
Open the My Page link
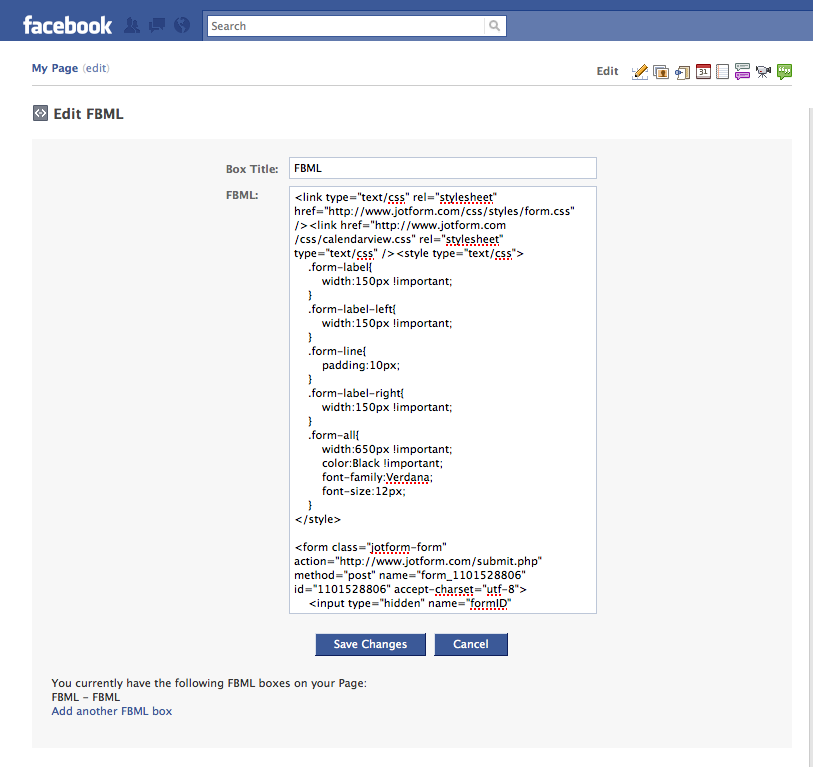click(54, 68)
